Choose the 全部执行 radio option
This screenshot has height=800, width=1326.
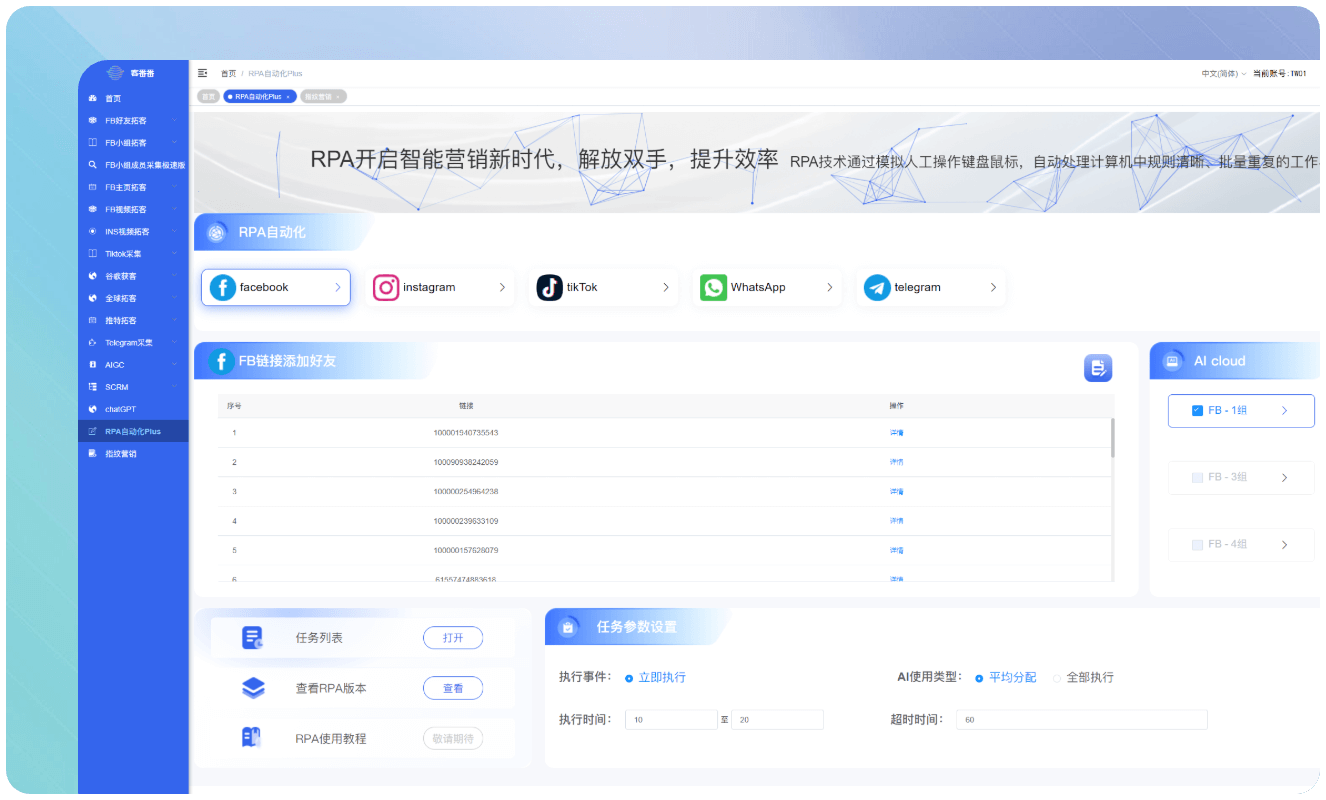[x=1057, y=678]
